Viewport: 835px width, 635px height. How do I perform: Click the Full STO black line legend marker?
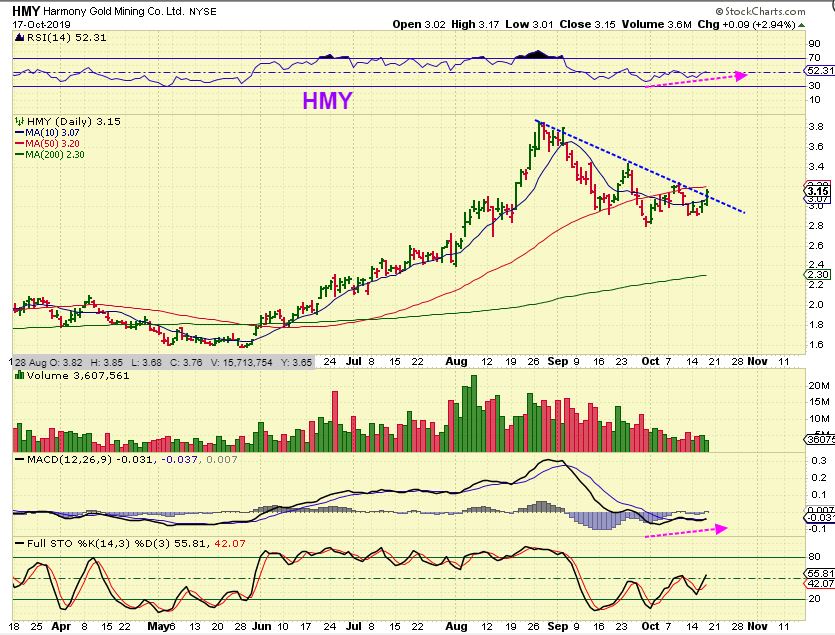pos(20,543)
